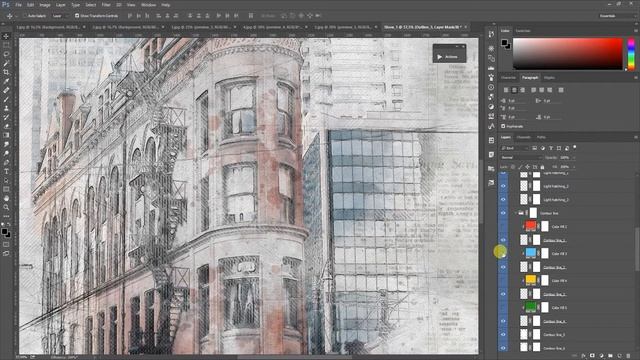Open the layer Fill dropdown arrow

point(574,167)
